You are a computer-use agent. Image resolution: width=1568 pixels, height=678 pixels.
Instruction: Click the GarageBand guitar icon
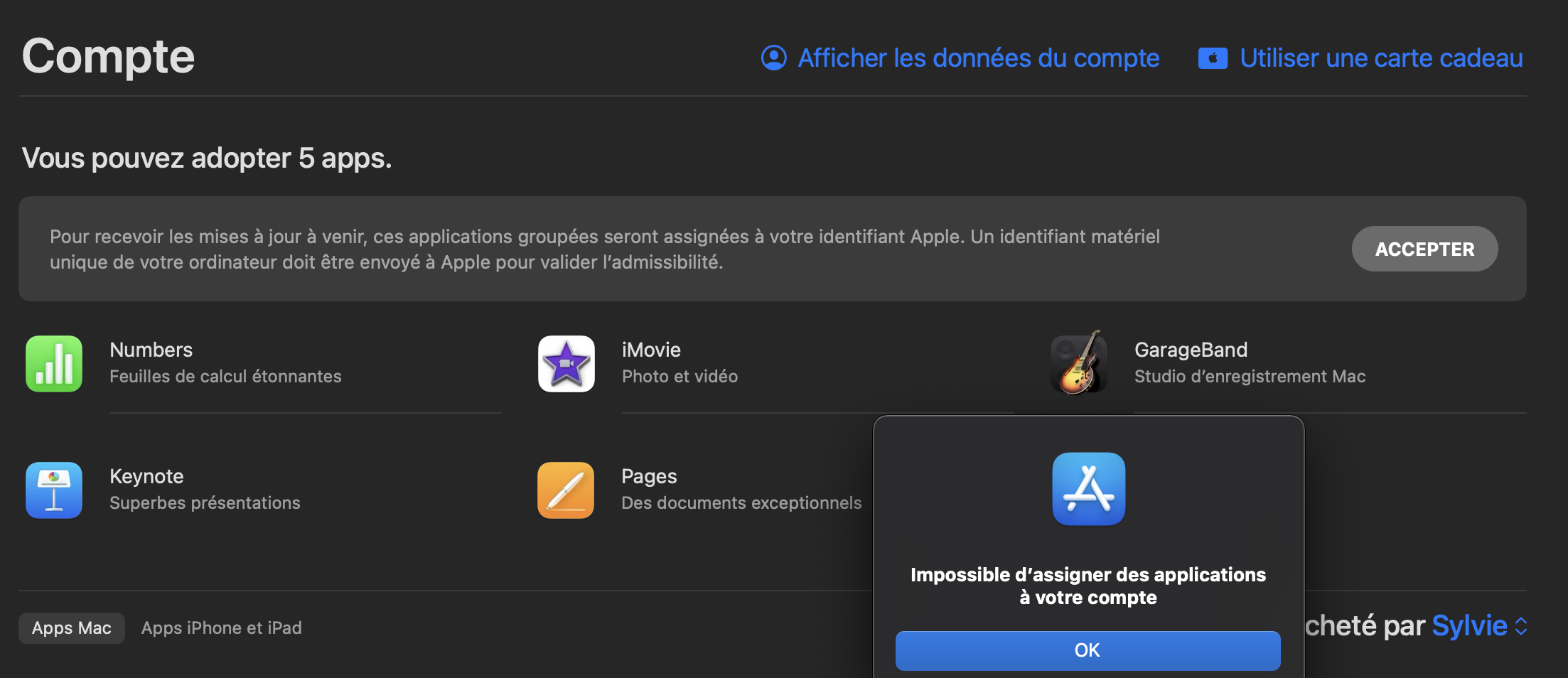coord(1079,364)
